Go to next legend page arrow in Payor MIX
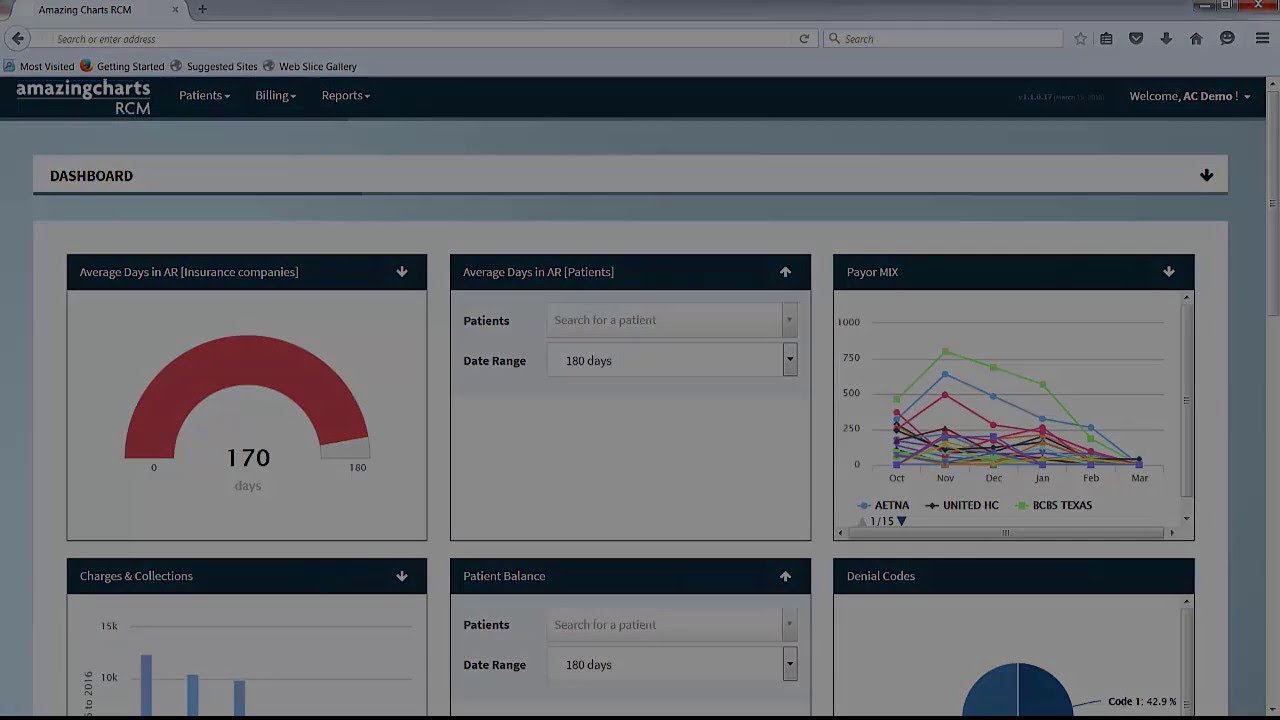 pos(902,521)
